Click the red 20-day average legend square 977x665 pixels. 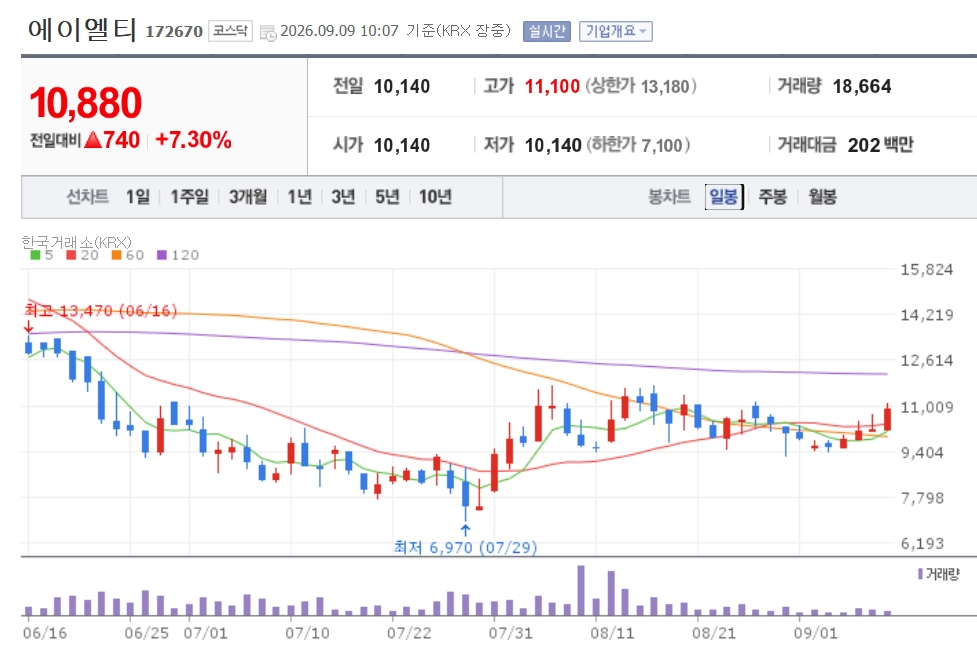coord(70,255)
